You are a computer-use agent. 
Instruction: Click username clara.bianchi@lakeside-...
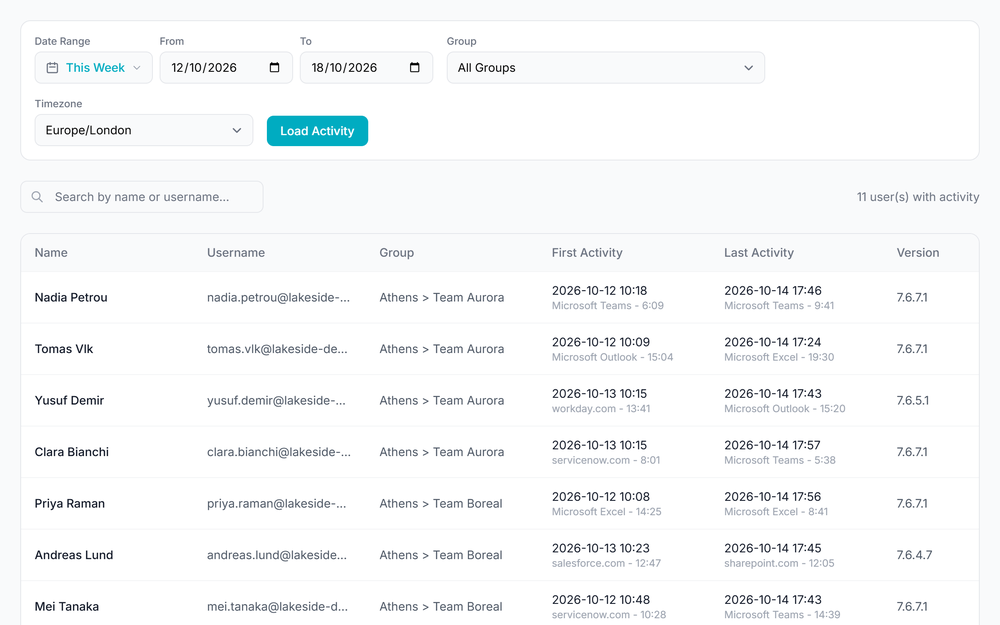[279, 452]
